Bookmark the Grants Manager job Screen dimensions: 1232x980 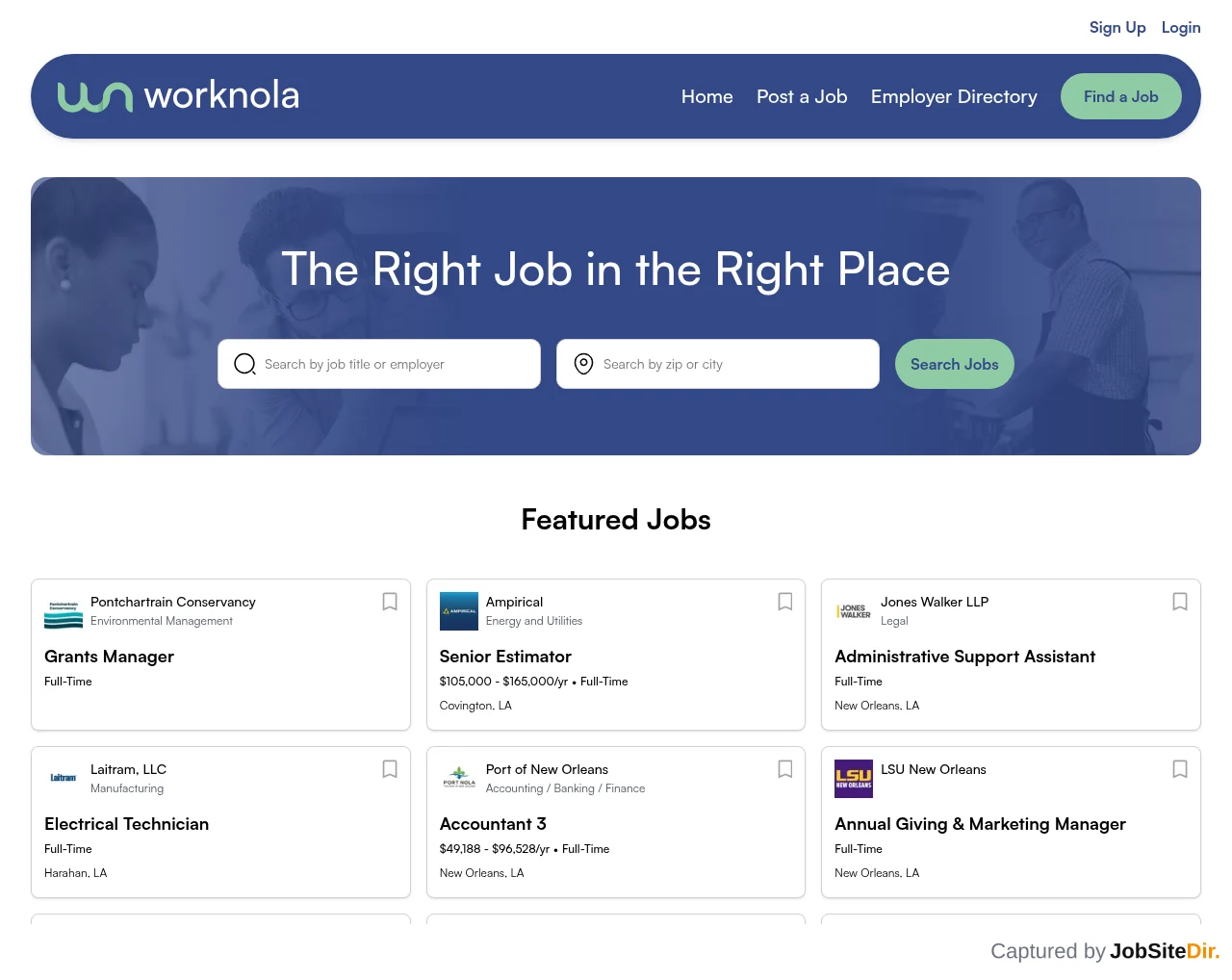[x=390, y=602]
